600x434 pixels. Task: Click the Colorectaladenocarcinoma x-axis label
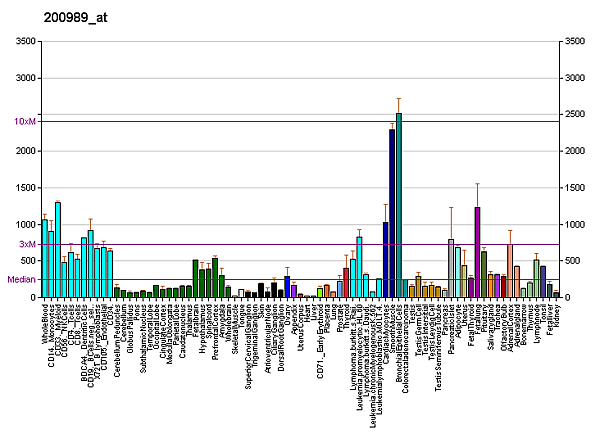[406, 338]
